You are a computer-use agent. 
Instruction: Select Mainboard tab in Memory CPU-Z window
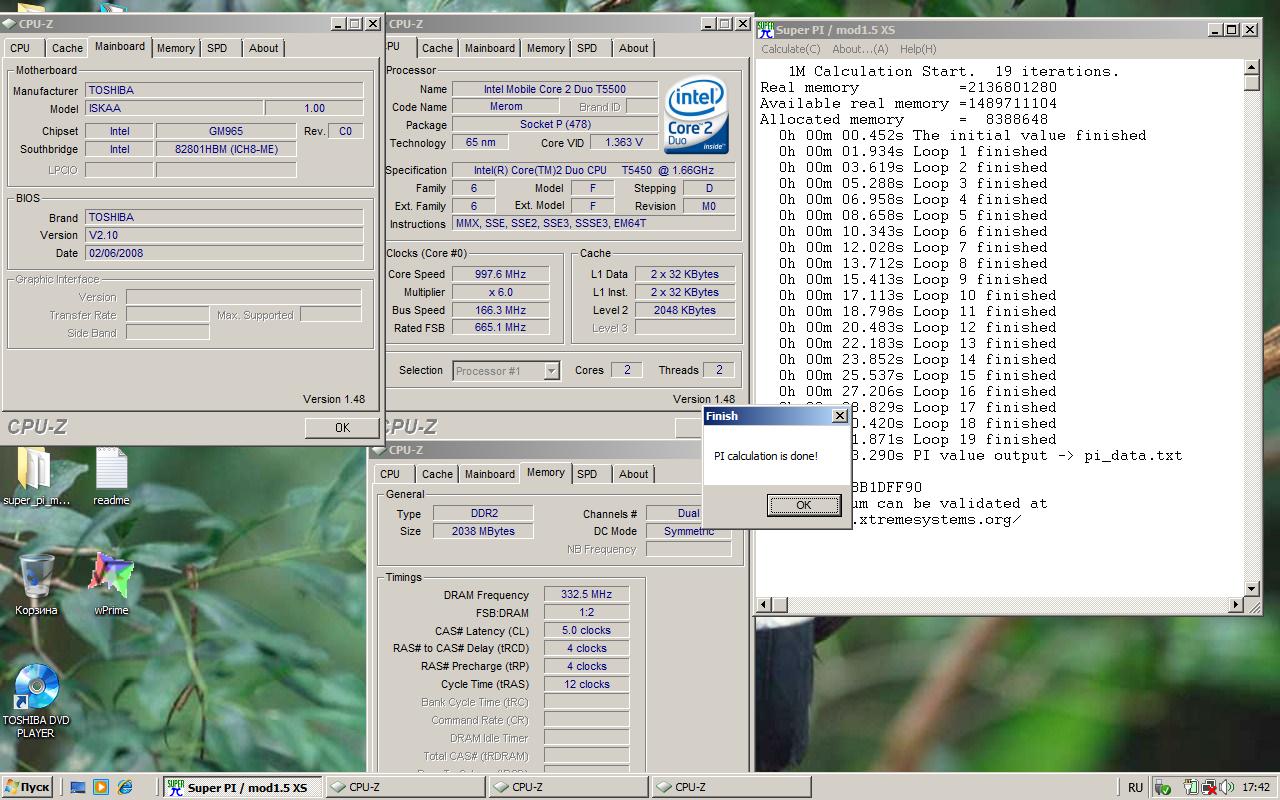(x=490, y=474)
